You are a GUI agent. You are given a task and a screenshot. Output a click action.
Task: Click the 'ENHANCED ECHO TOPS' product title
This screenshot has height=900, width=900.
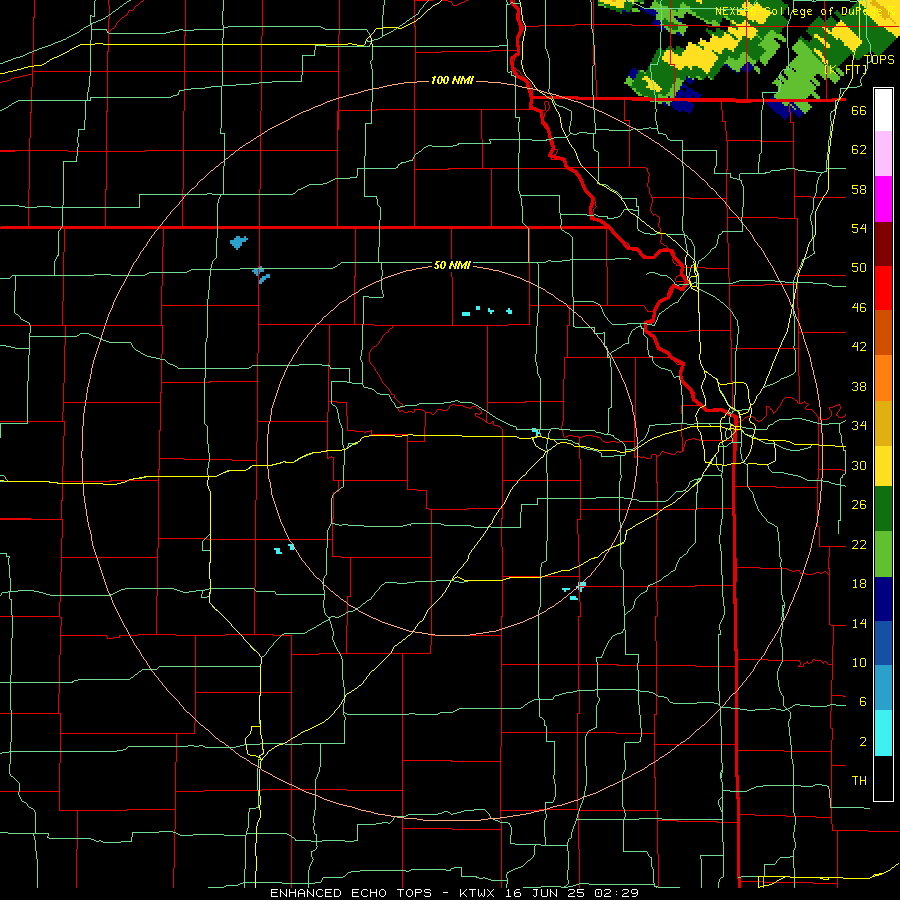(x=351, y=893)
